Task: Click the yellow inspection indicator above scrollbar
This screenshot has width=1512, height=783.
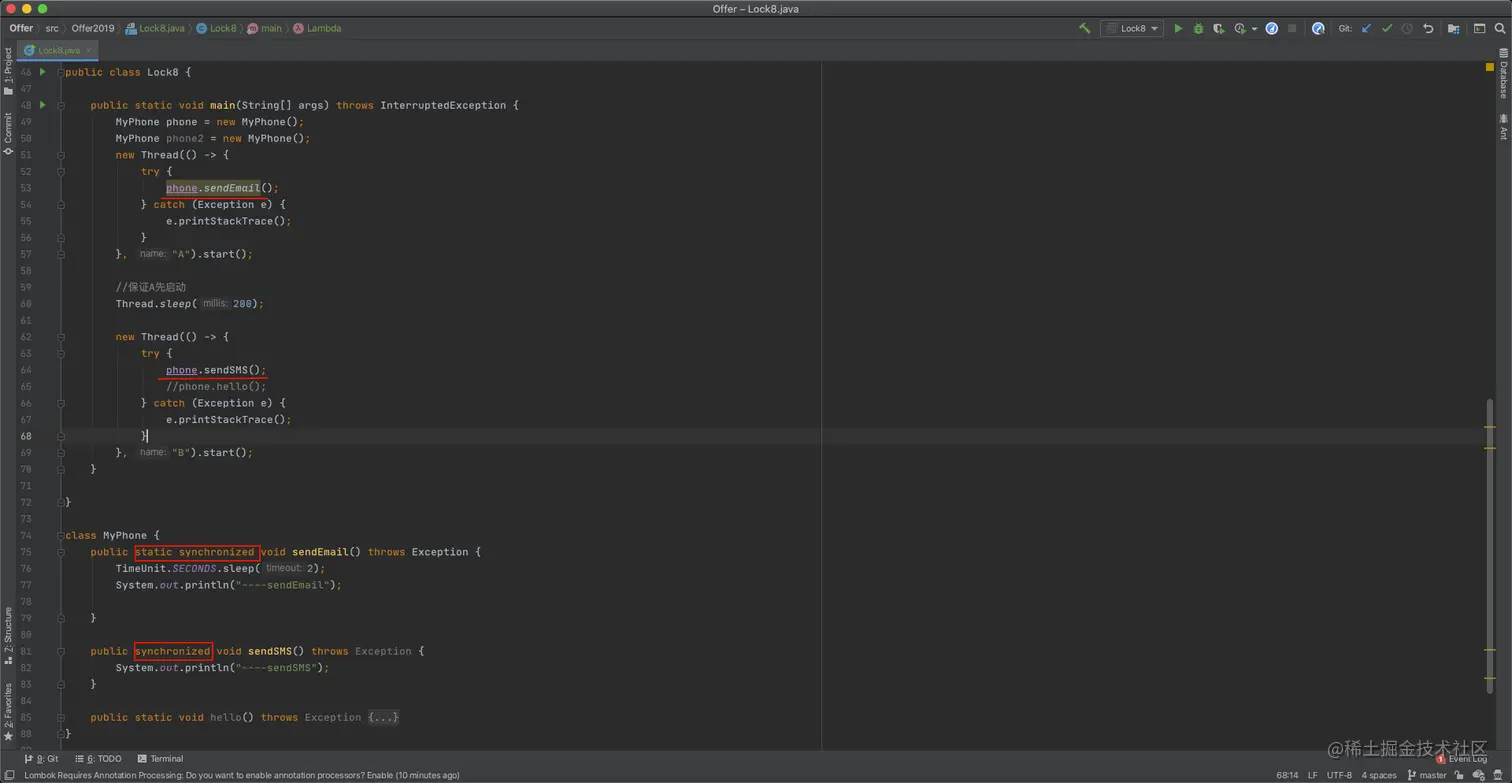Action: 1489,67
